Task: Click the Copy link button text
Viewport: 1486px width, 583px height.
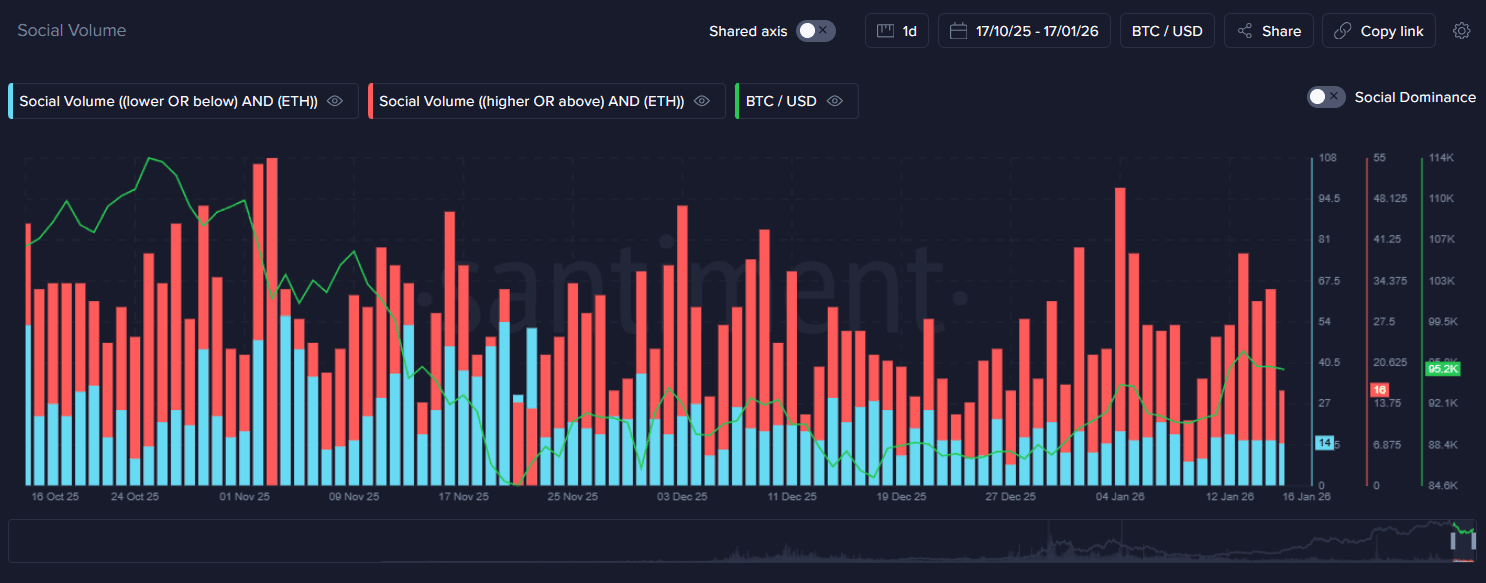Action: point(1391,31)
